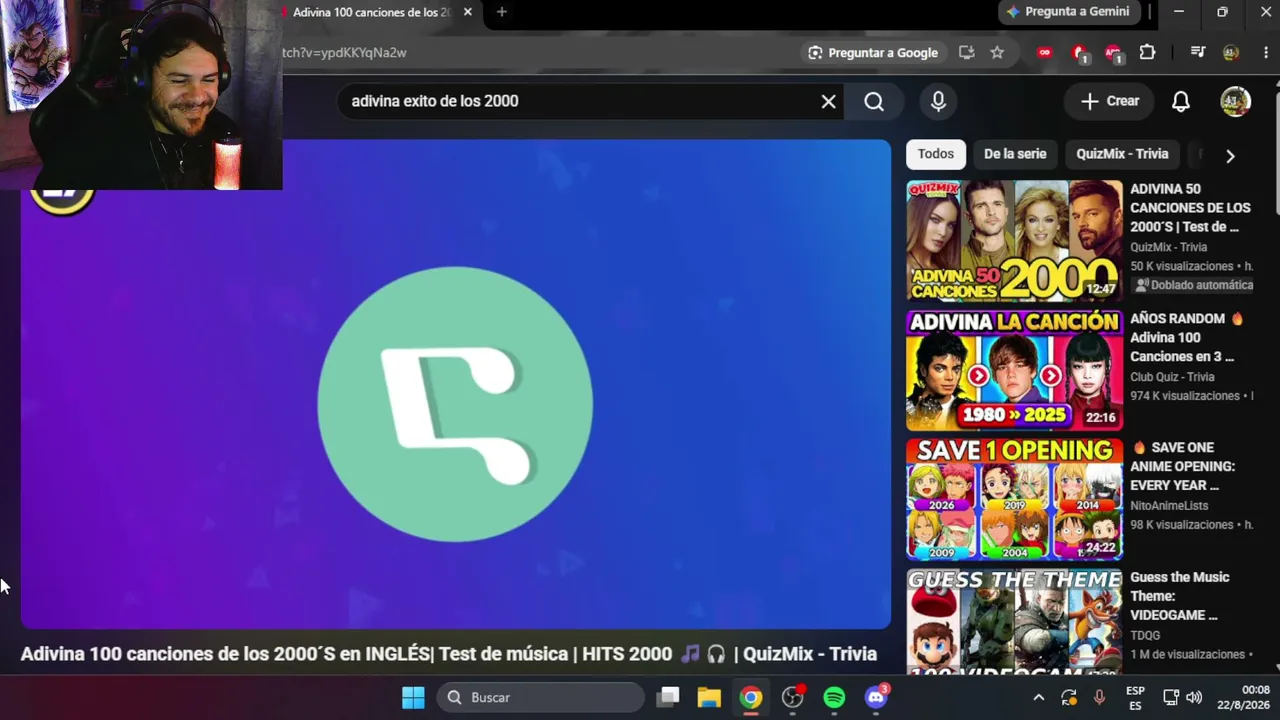Screen dimensions: 1280x720
Task: Open the clock and date panel
Action: click(x=1244, y=698)
